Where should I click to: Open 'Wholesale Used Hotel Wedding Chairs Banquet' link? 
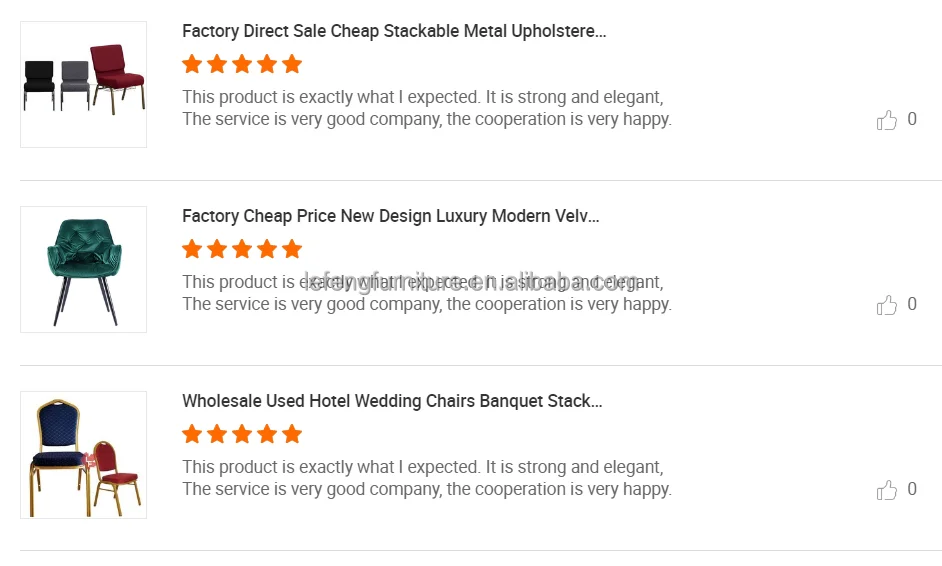(x=392, y=401)
